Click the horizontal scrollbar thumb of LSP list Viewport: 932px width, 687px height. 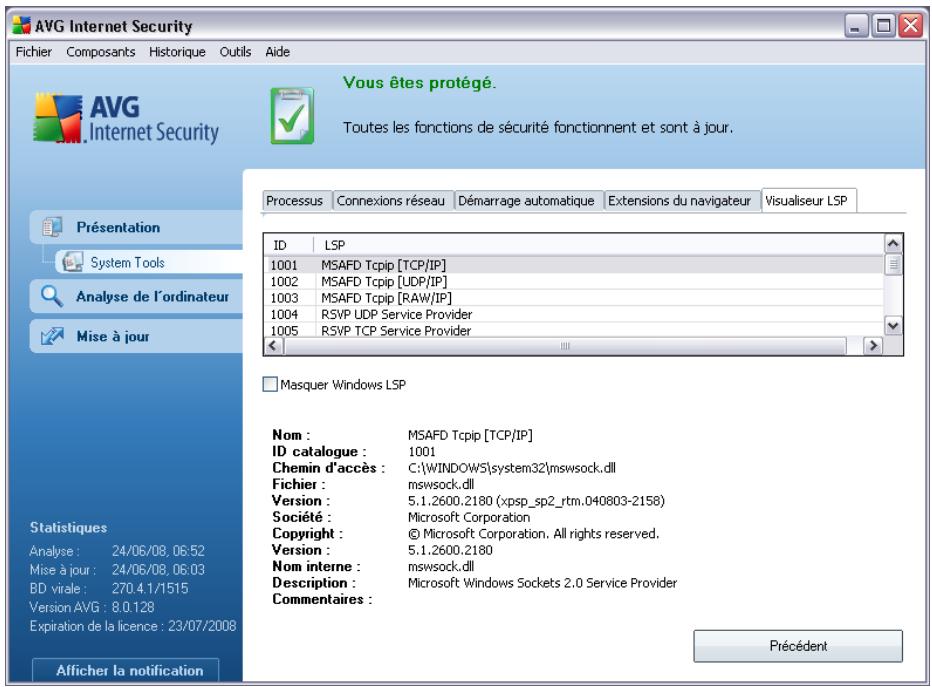click(565, 345)
